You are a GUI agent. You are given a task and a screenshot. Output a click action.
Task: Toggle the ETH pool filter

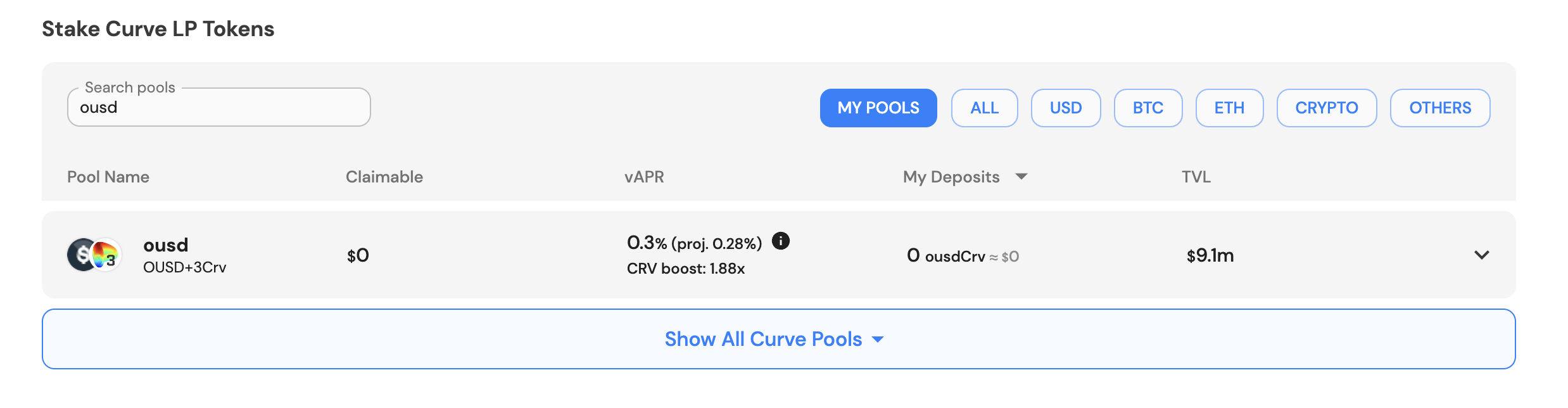coord(1229,108)
